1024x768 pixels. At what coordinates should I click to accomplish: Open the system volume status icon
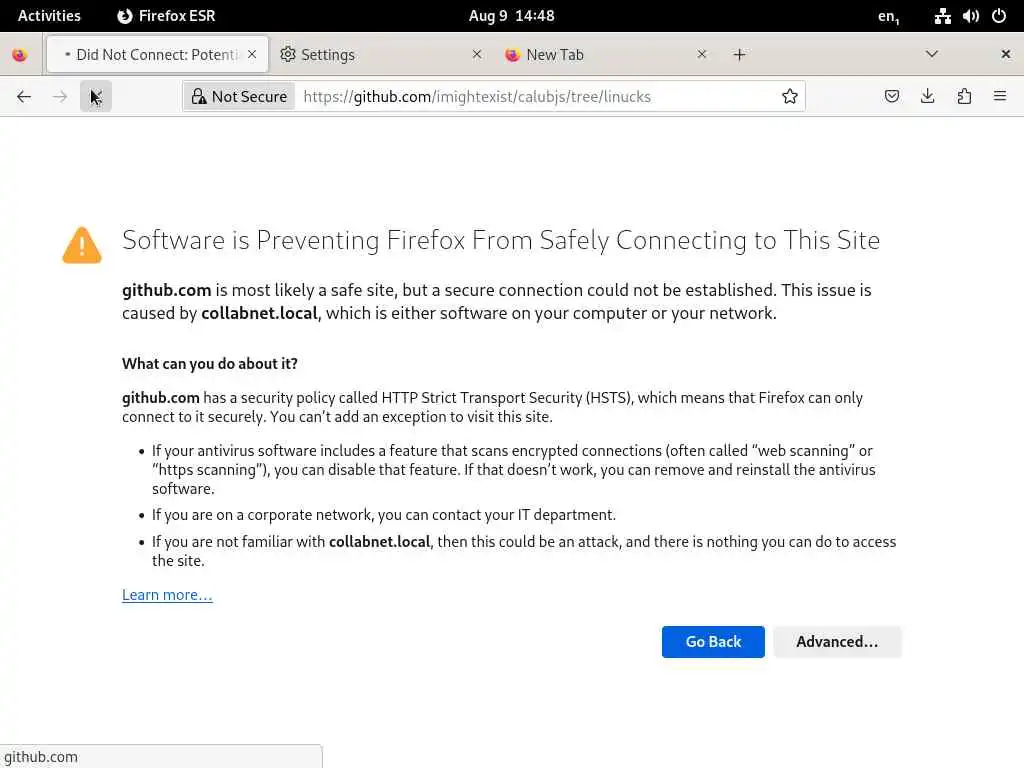pos(970,15)
